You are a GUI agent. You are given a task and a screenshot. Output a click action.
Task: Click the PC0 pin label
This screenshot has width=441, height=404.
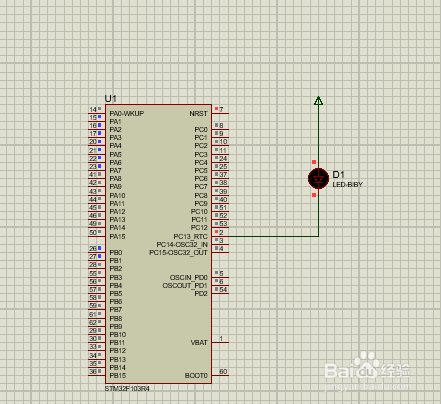(201, 129)
